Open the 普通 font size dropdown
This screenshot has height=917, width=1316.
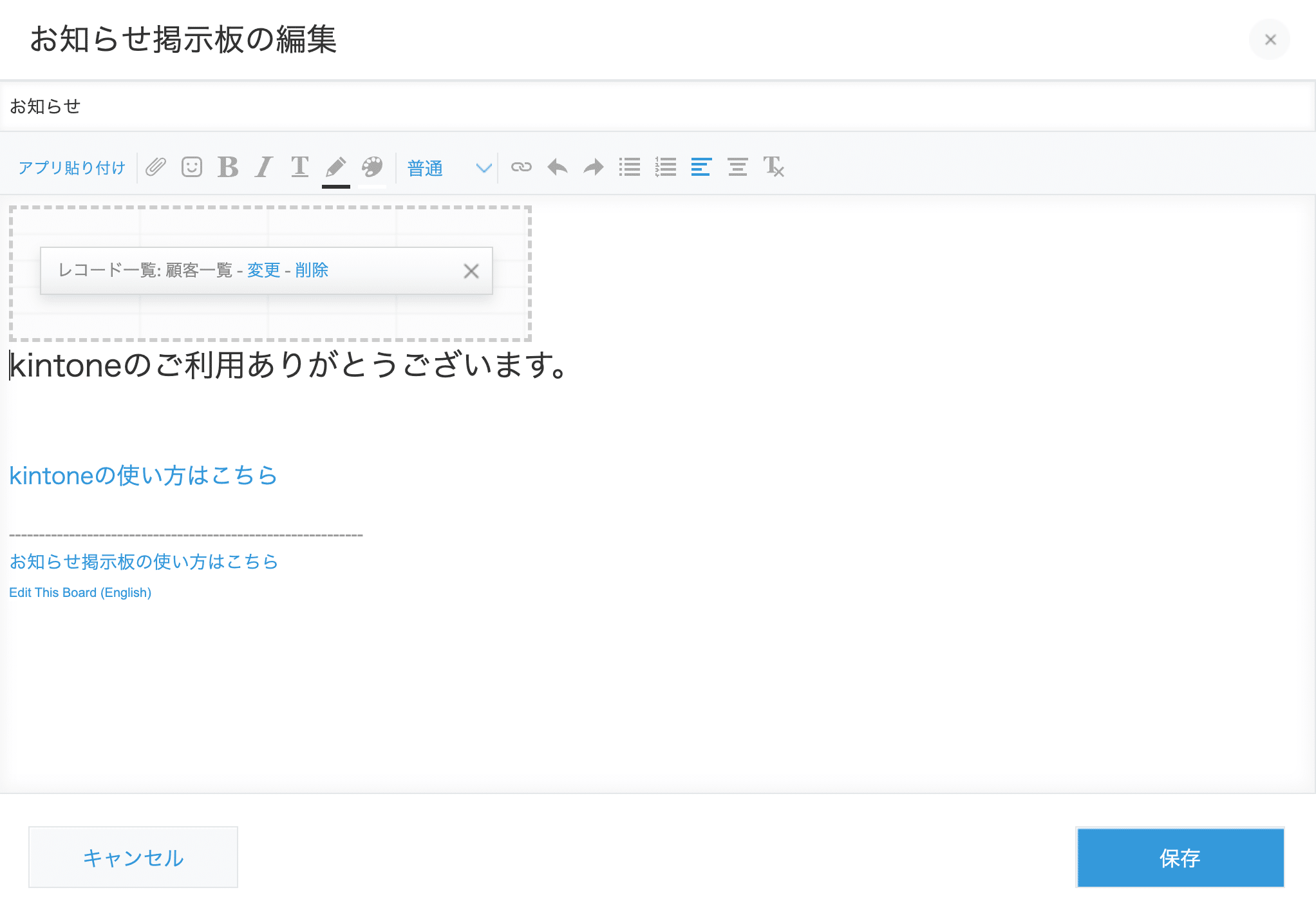click(449, 168)
